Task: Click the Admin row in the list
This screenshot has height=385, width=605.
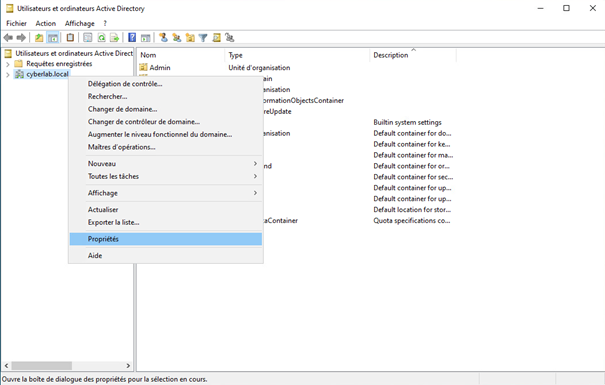Action: [x=160, y=68]
